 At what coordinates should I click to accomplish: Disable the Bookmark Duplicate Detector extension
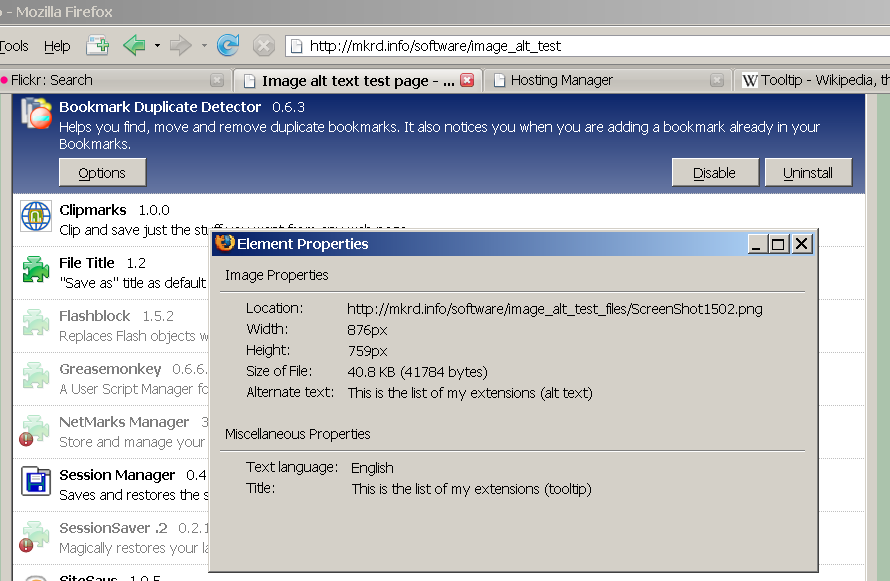click(715, 172)
